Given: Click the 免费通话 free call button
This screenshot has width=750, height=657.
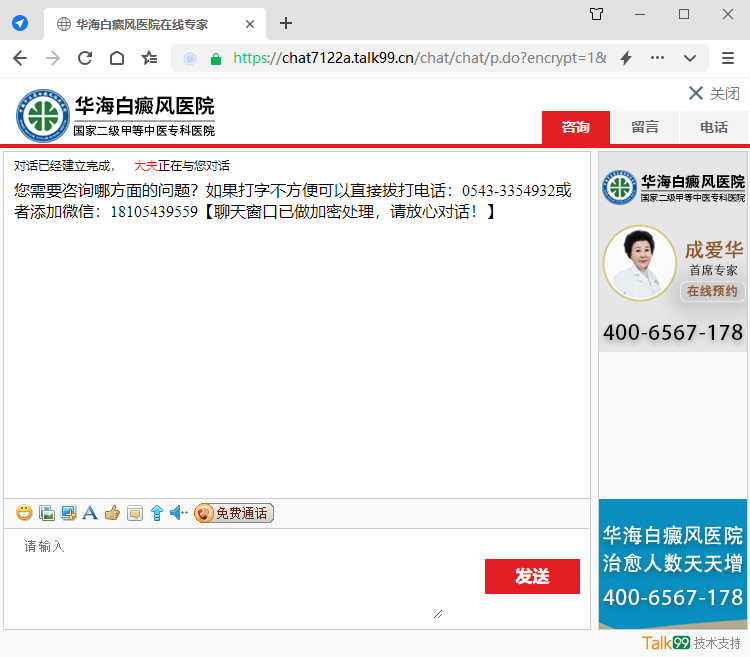Looking at the screenshot, I should click(x=234, y=513).
